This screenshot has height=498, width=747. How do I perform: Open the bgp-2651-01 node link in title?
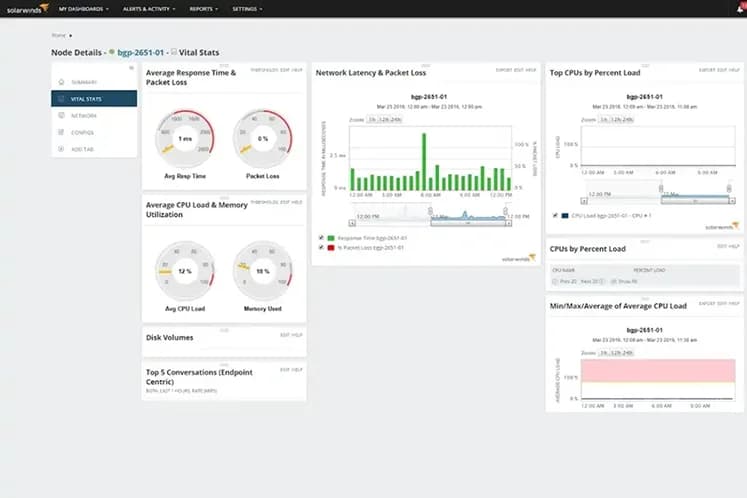pyautogui.click(x=141, y=52)
